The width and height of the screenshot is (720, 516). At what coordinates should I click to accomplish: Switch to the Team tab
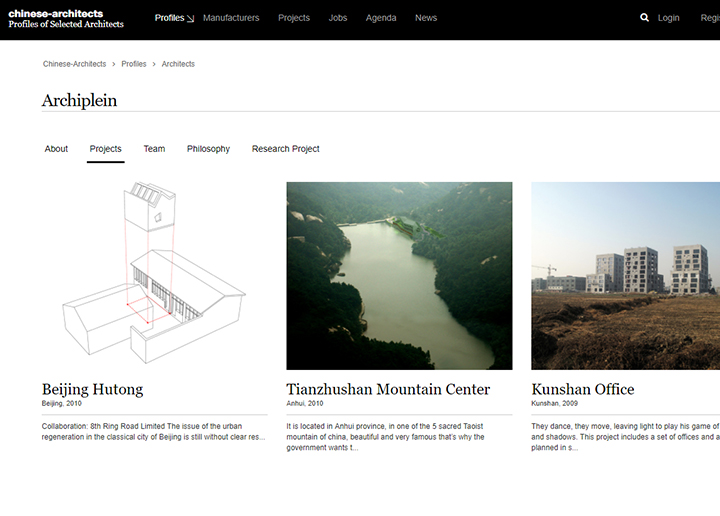tap(154, 149)
